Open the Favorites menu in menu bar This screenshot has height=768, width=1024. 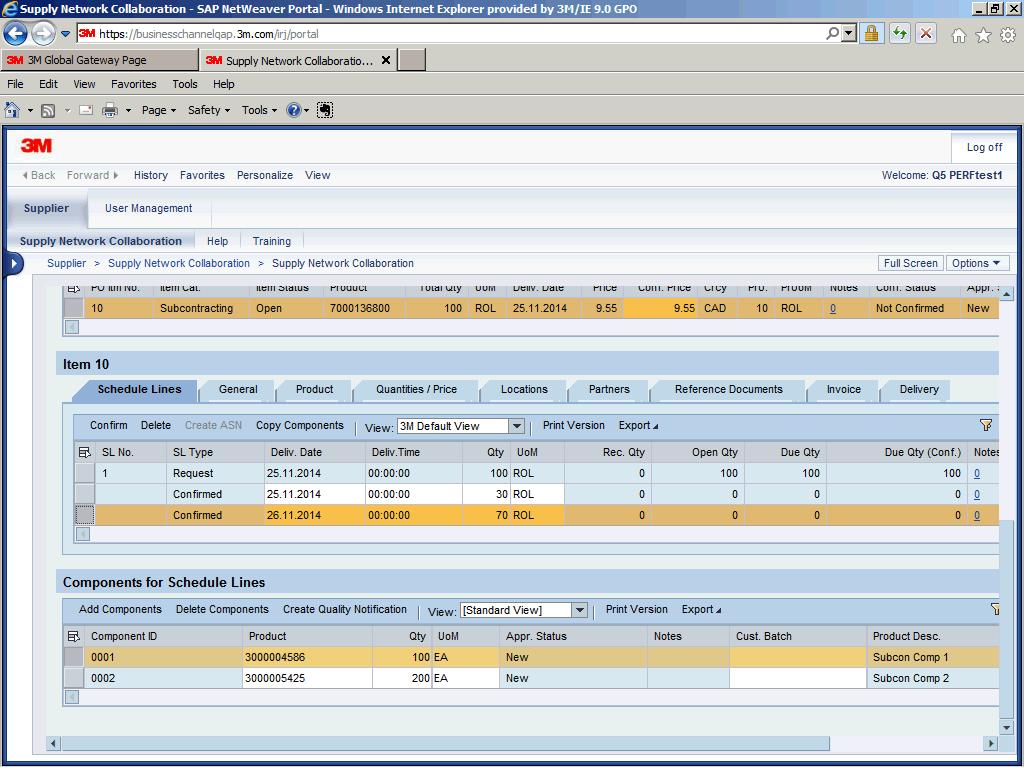[x=133, y=84]
